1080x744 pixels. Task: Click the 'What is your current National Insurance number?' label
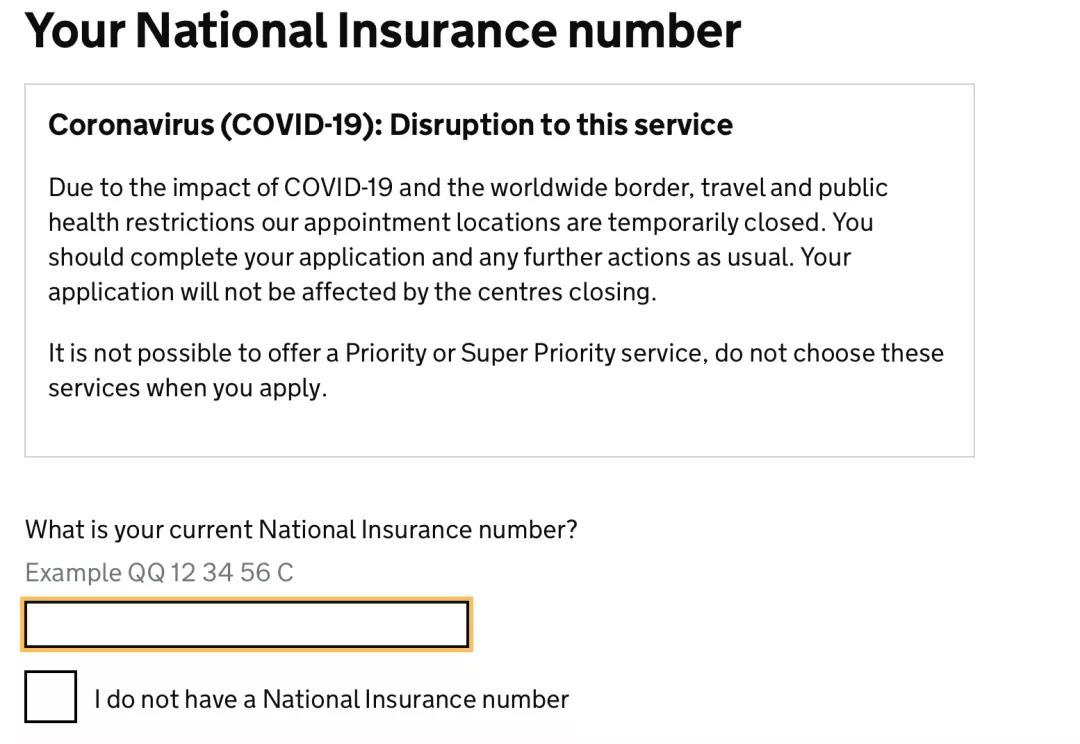(x=301, y=529)
